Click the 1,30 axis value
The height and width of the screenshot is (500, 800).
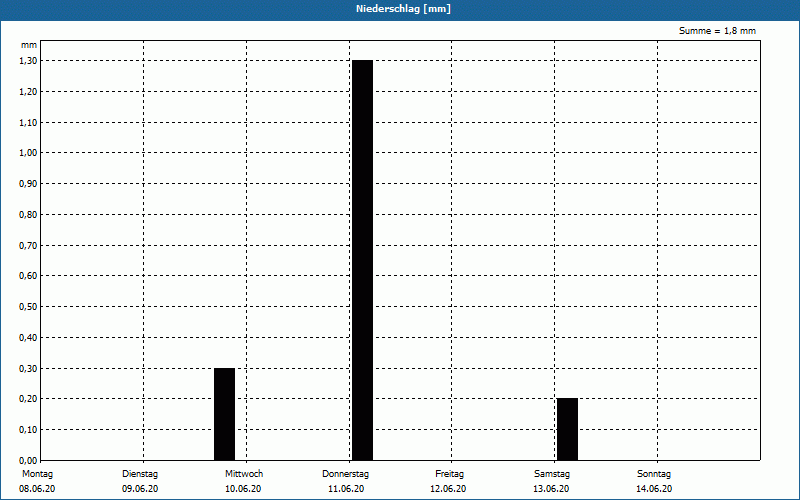28,61
